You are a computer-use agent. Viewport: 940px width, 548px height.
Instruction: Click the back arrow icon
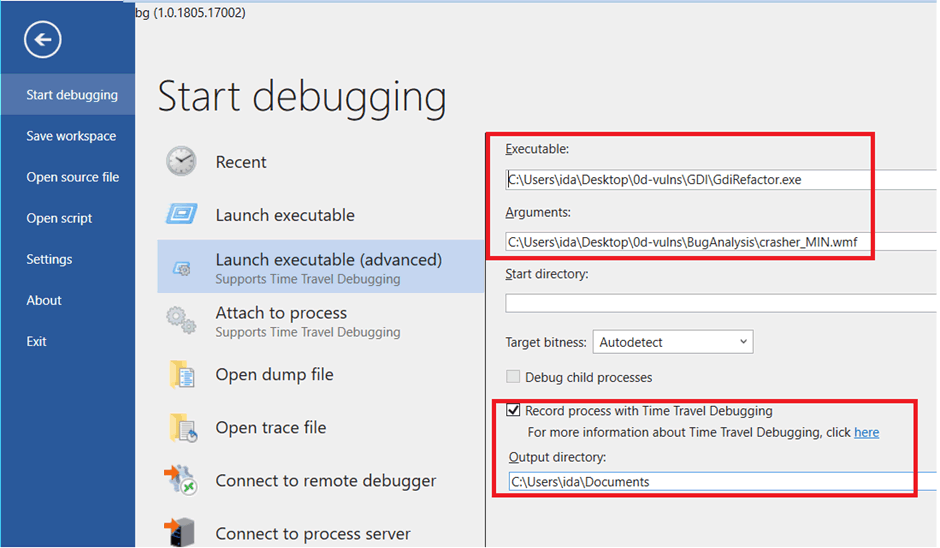pyautogui.click(x=44, y=40)
